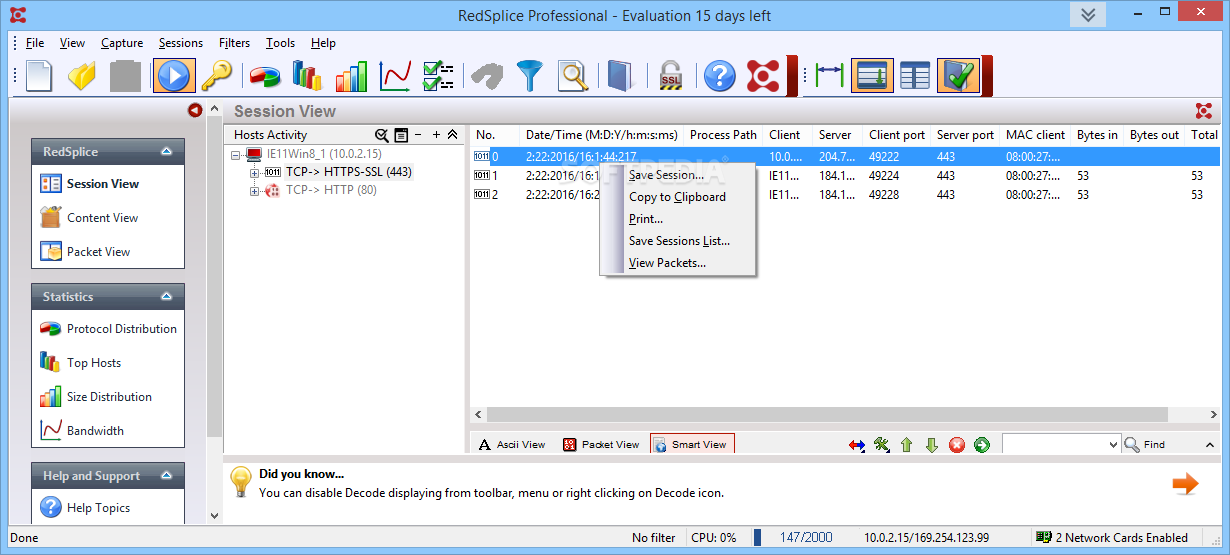The height and width of the screenshot is (555, 1230).
Task: Toggle the table layout toolbar button
Action: pyautogui.click(x=915, y=76)
